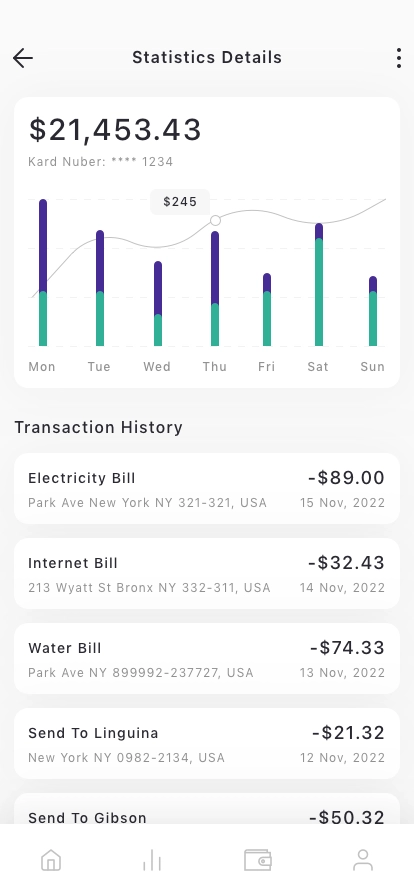Image resolution: width=414 pixels, height=896 pixels.
Task: Open the Send To Linguina transaction
Action: 207,744
